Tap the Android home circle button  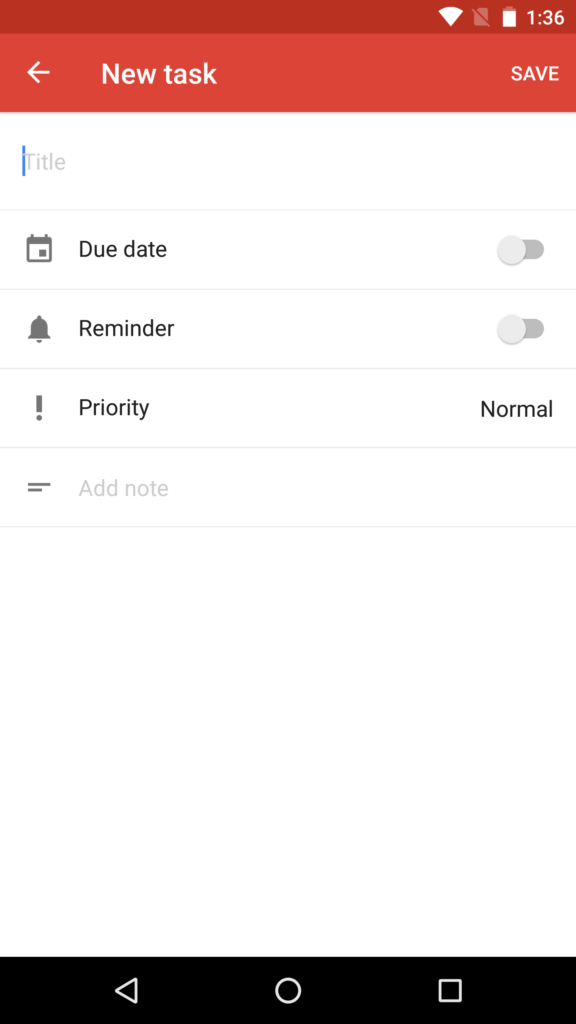pyautogui.click(x=288, y=990)
